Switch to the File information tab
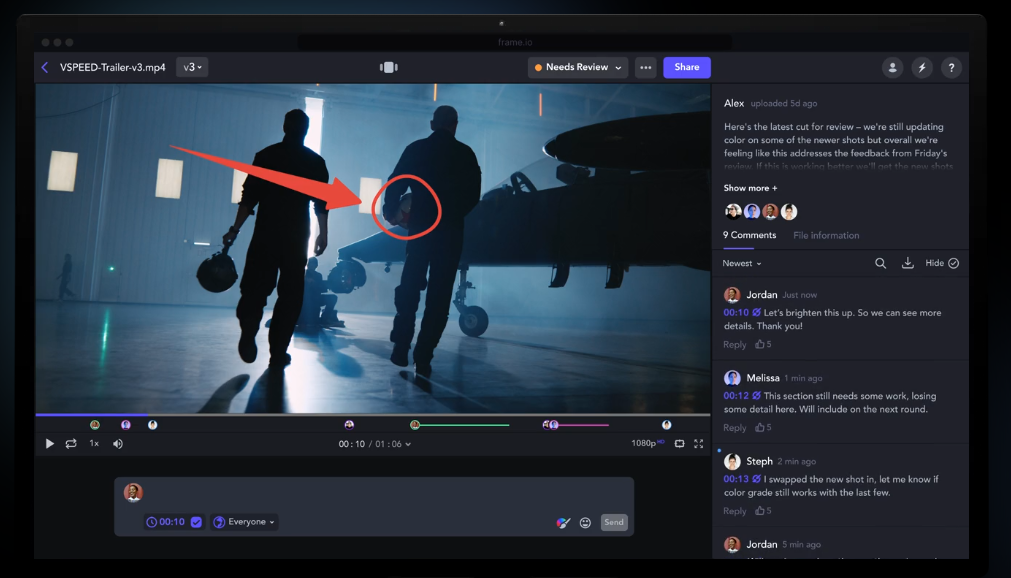This screenshot has width=1011, height=578. (826, 235)
